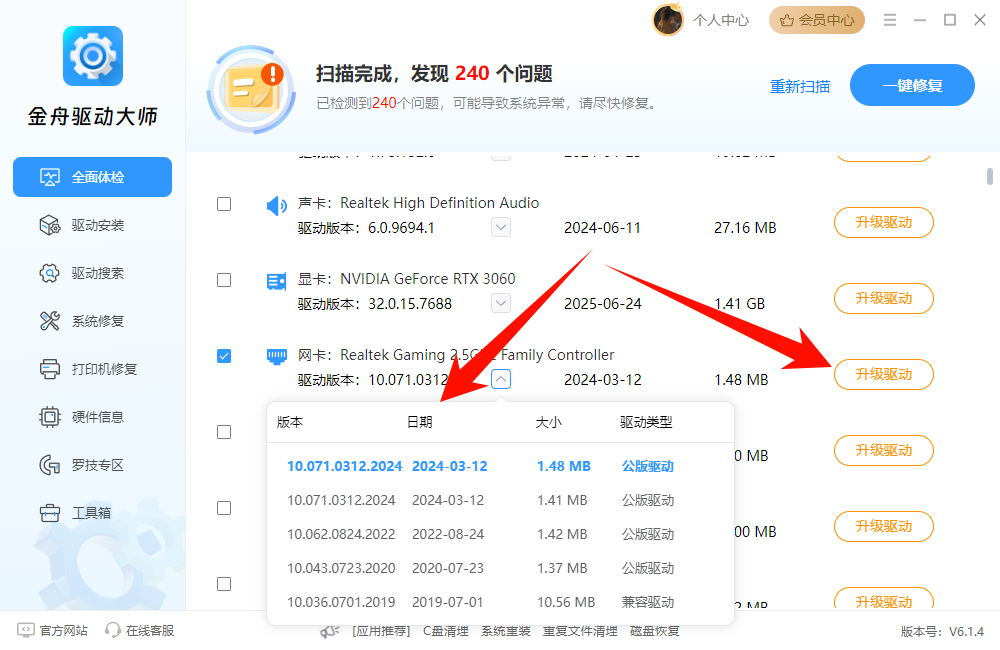Click the 一键修复 button
The width and height of the screenshot is (1000, 650).
(x=912, y=85)
